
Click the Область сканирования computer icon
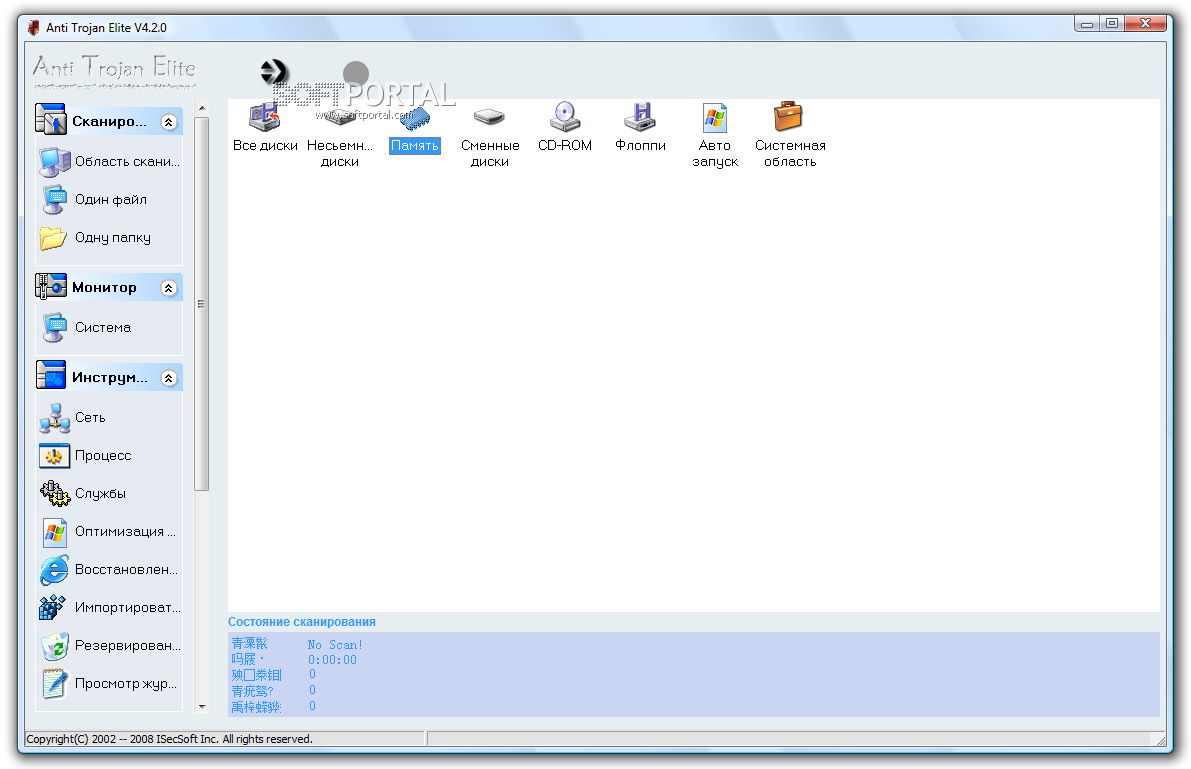pos(55,162)
